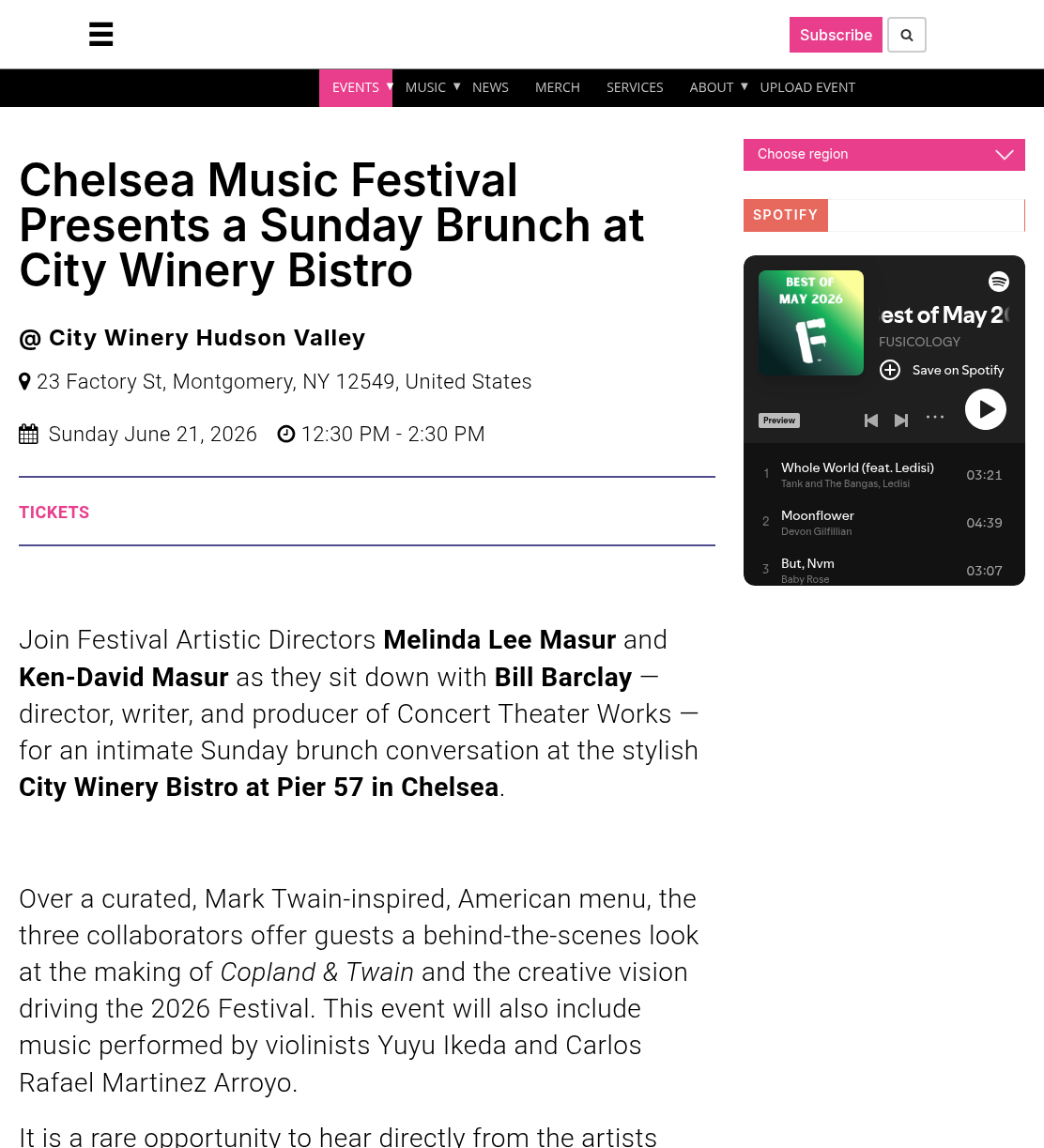Expand the Choose region dropdown
Viewport: 1044px width, 1148px height.
(884, 155)
